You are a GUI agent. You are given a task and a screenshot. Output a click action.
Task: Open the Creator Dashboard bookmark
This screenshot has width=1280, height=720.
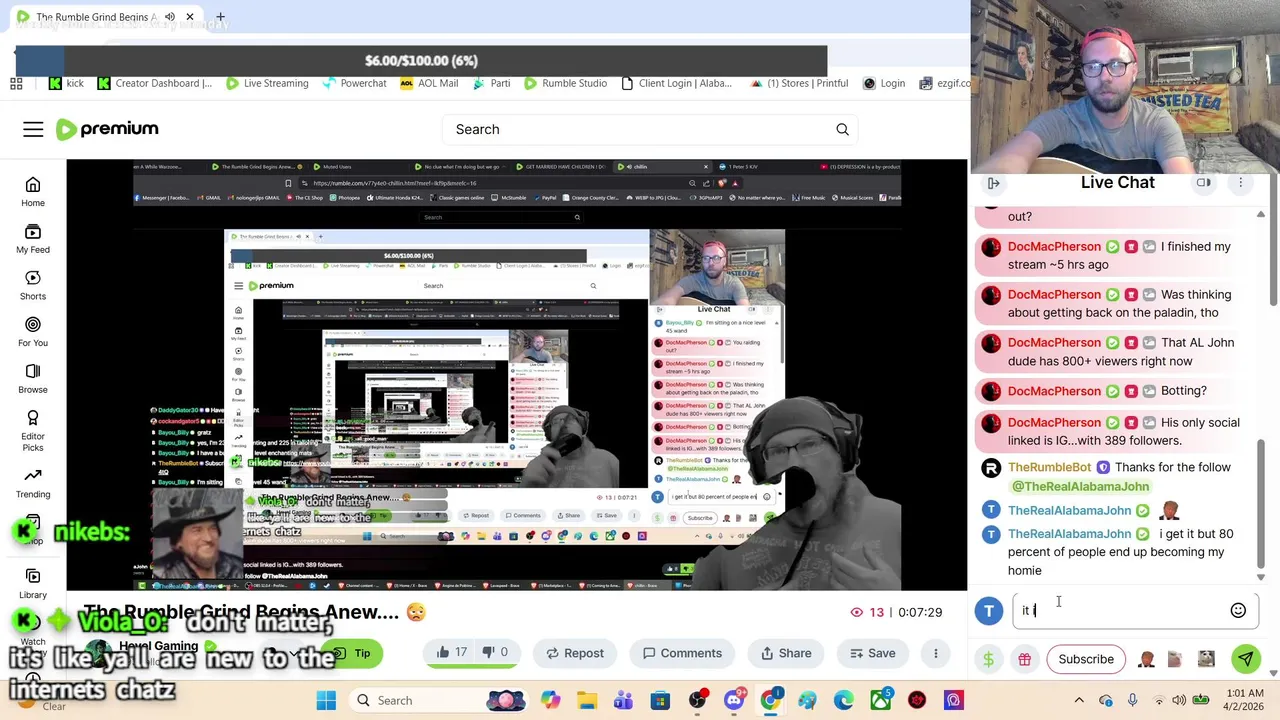tap(154, 83)
